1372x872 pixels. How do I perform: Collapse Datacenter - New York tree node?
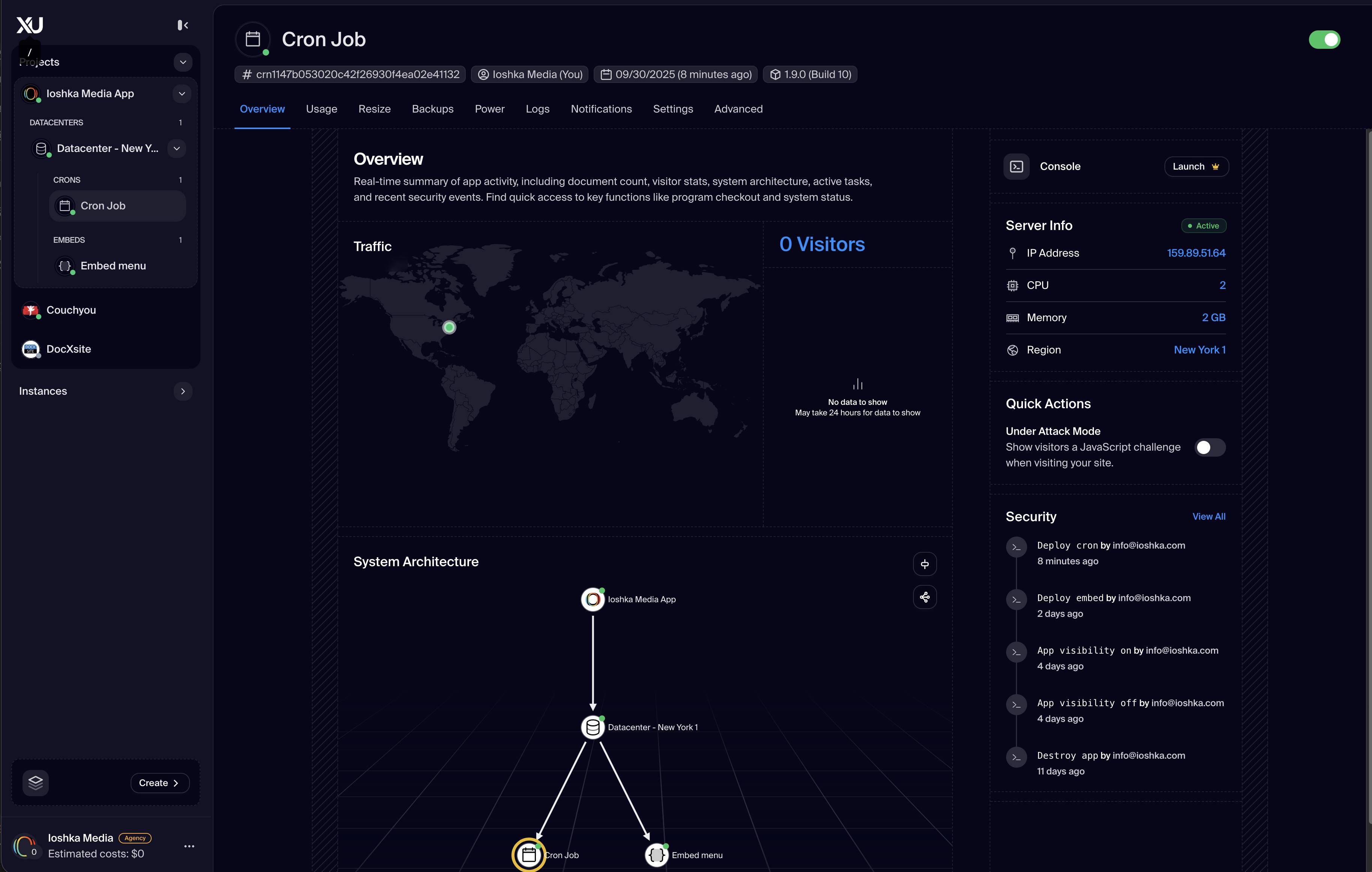point(177,149)
